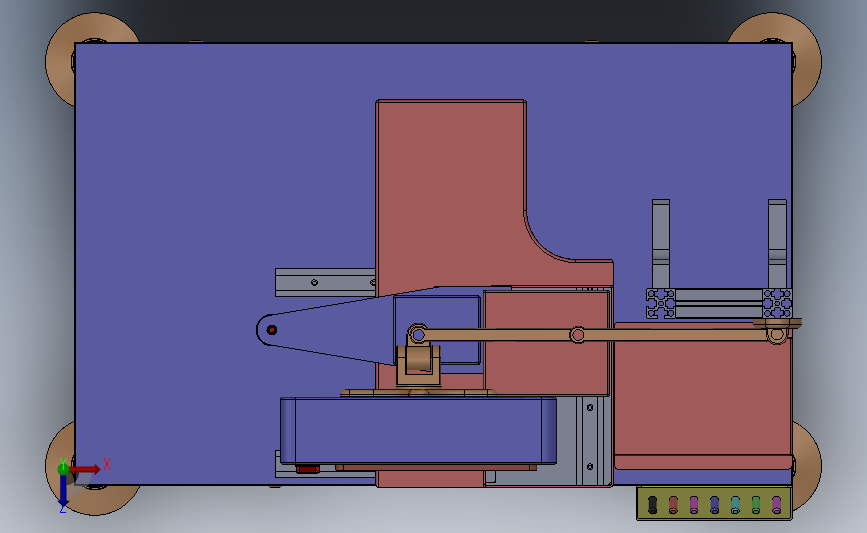Select the flat tan base plate above the housing
The image size is (867, 533).
[419, 393]
